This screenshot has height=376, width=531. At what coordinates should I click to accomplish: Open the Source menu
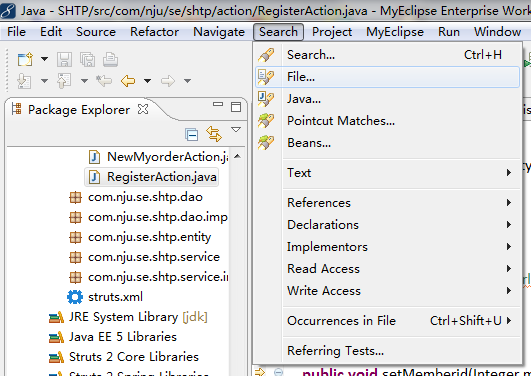pos(96,32)
